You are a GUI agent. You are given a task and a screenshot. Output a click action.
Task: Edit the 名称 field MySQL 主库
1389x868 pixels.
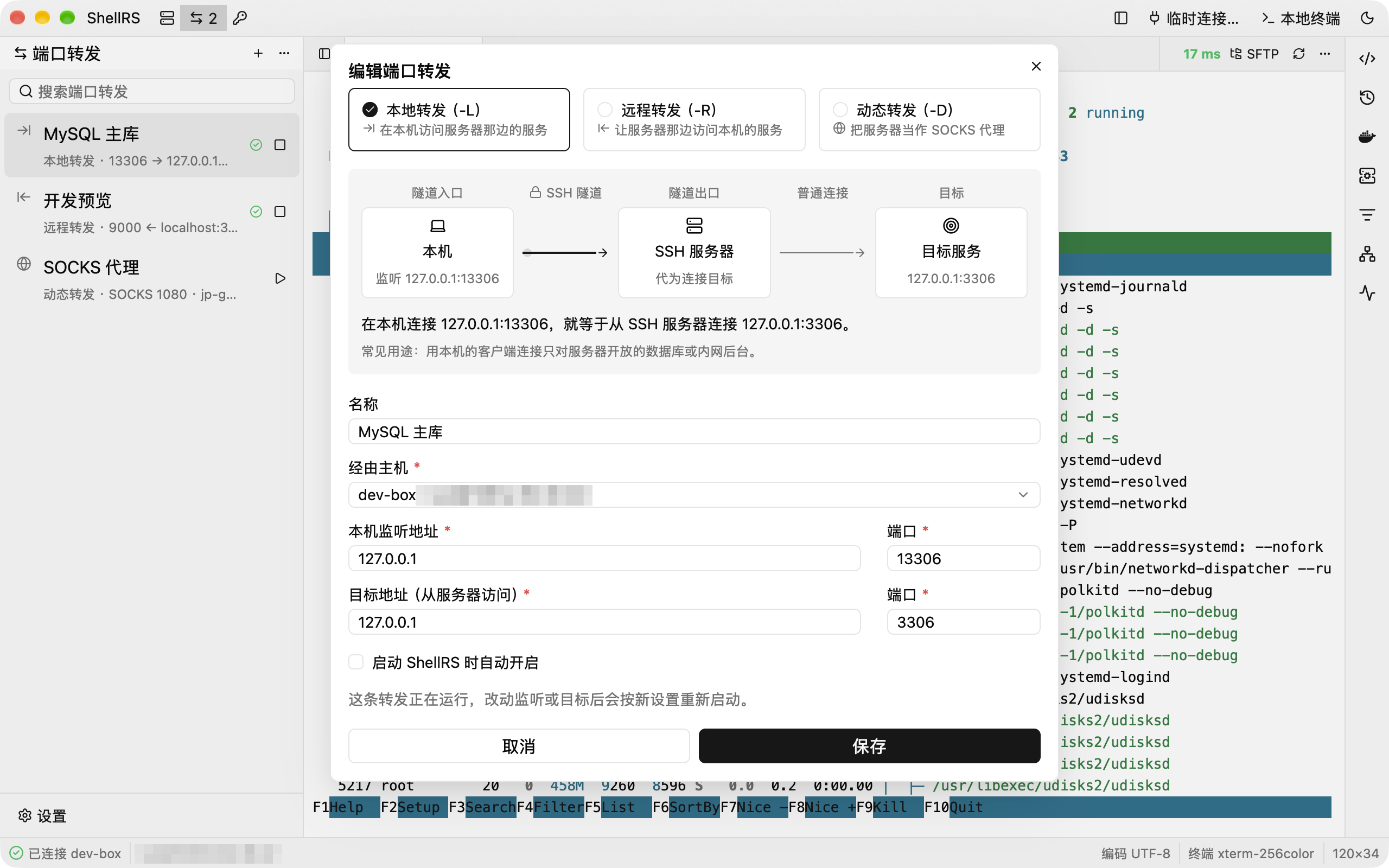click(694, 432)
